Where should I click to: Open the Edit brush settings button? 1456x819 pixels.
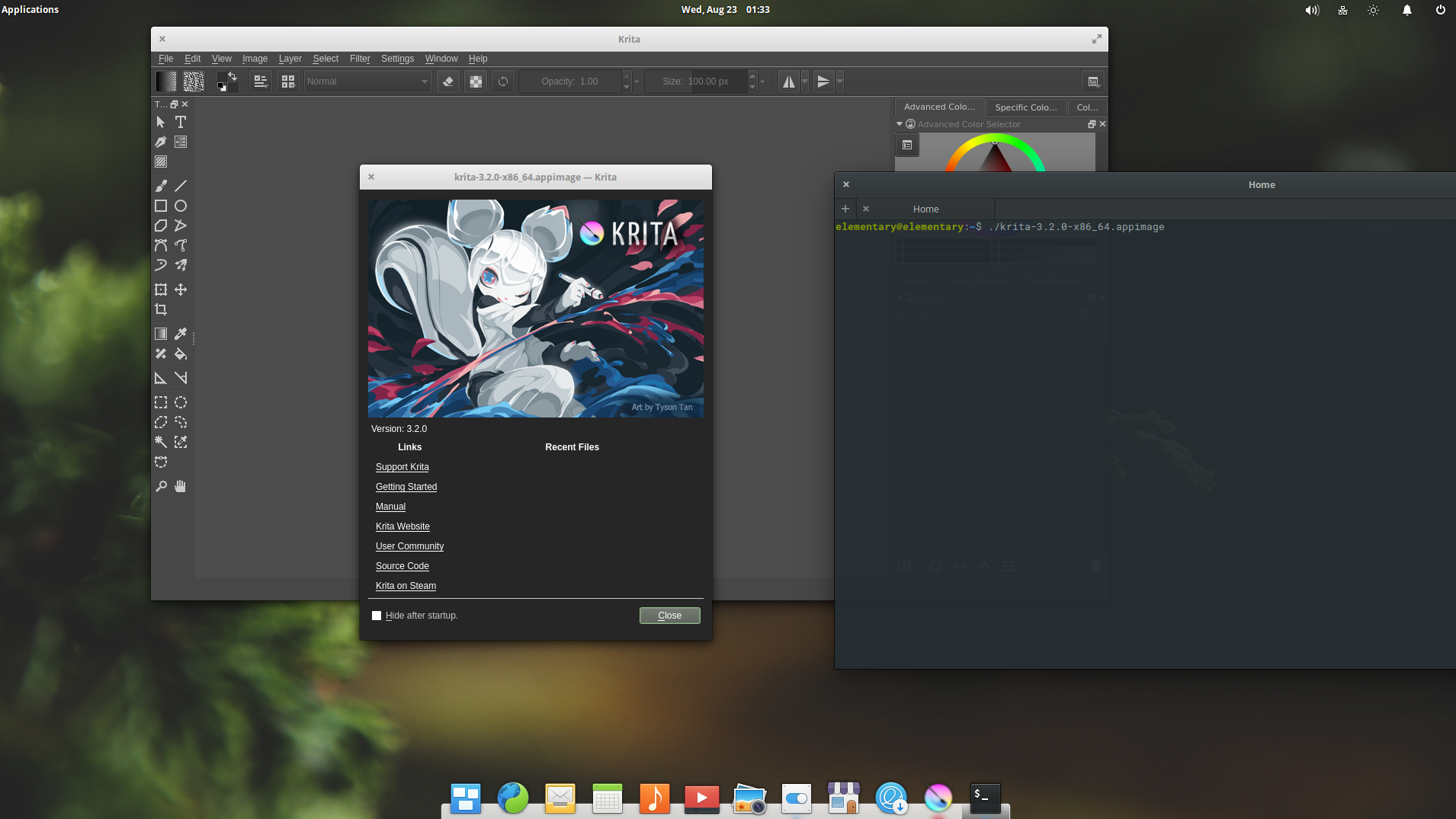point(261,82)
